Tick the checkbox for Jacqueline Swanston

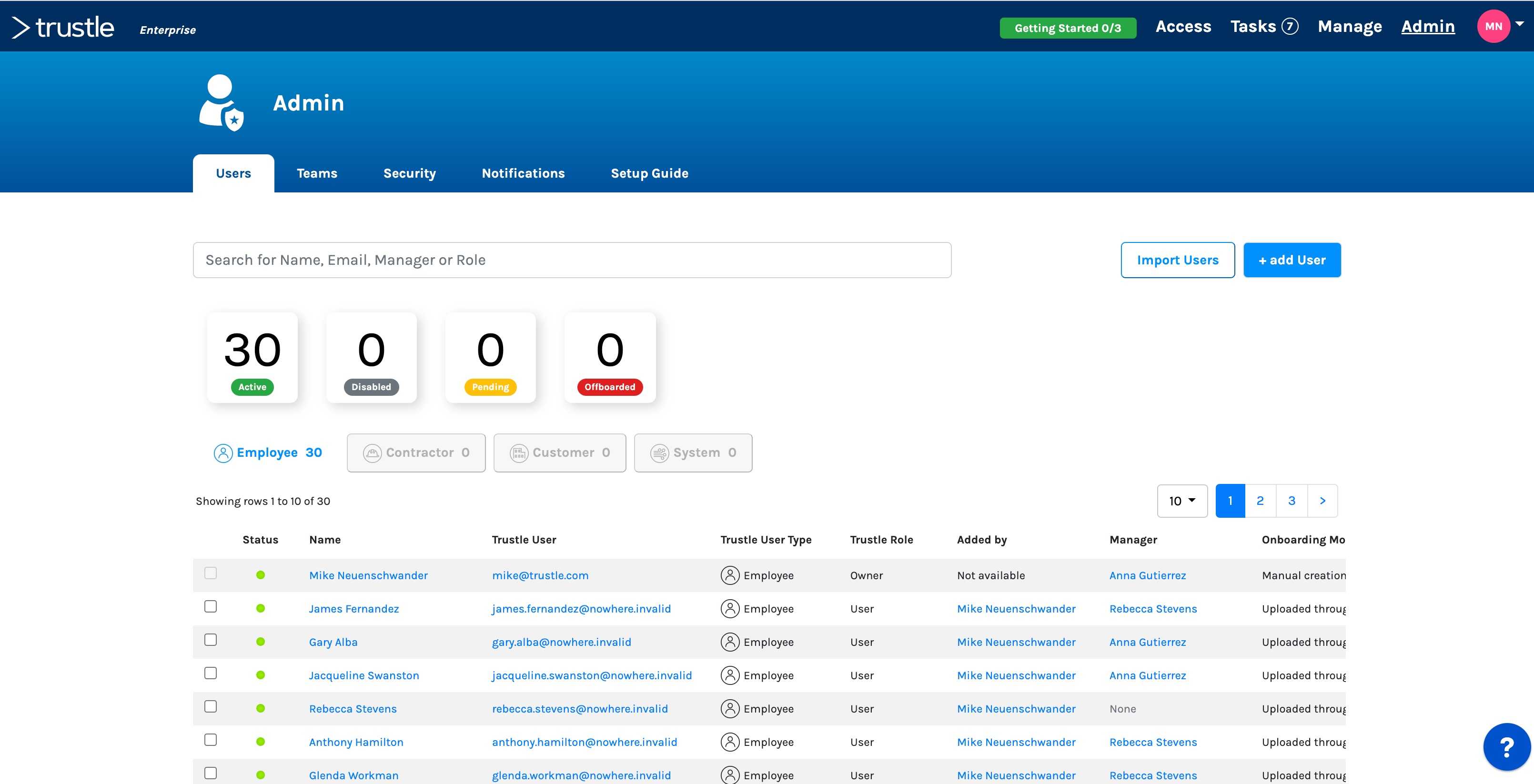(210, 673)
